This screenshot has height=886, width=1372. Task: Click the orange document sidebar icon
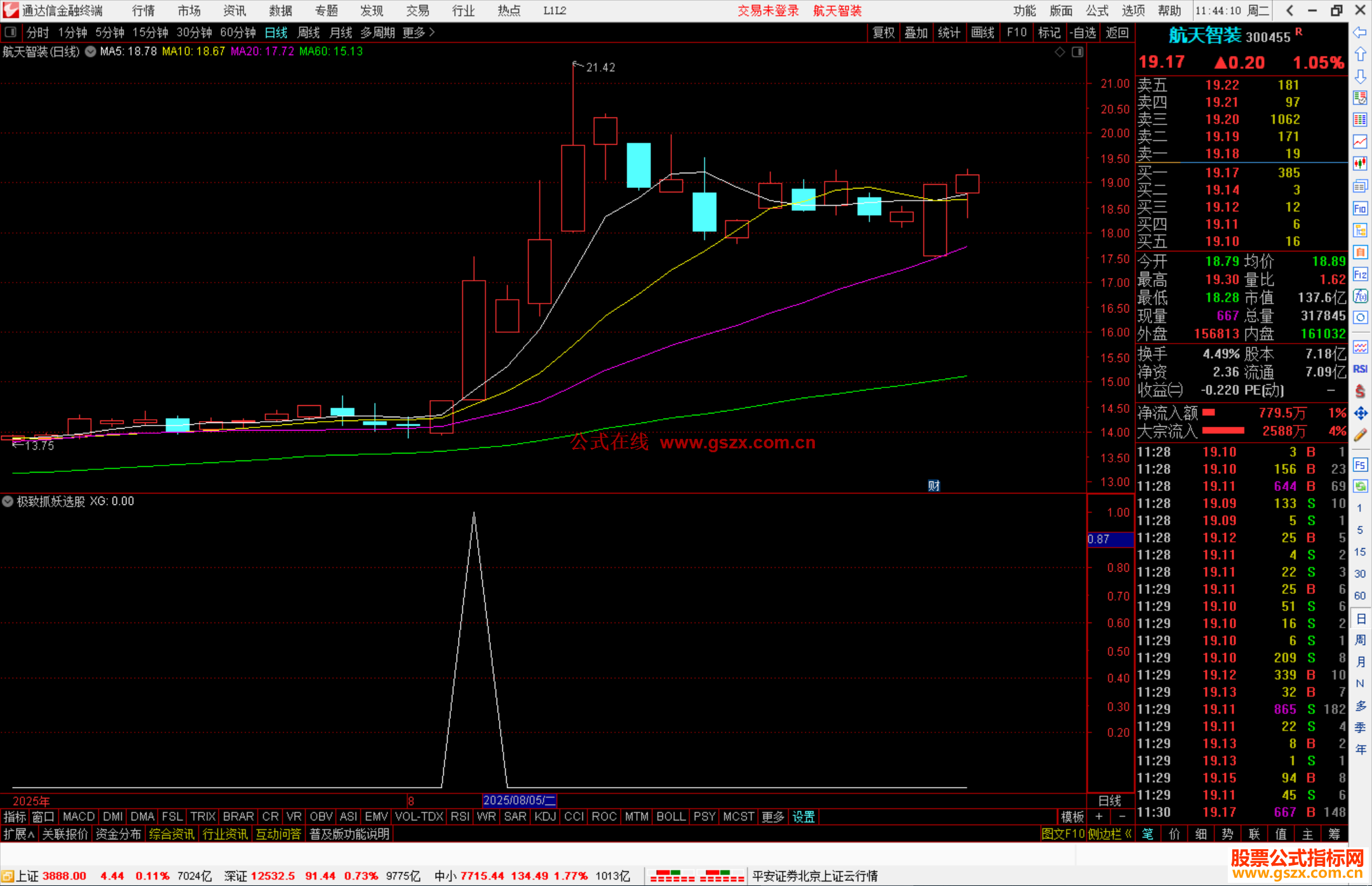(x=1360, y=252)
